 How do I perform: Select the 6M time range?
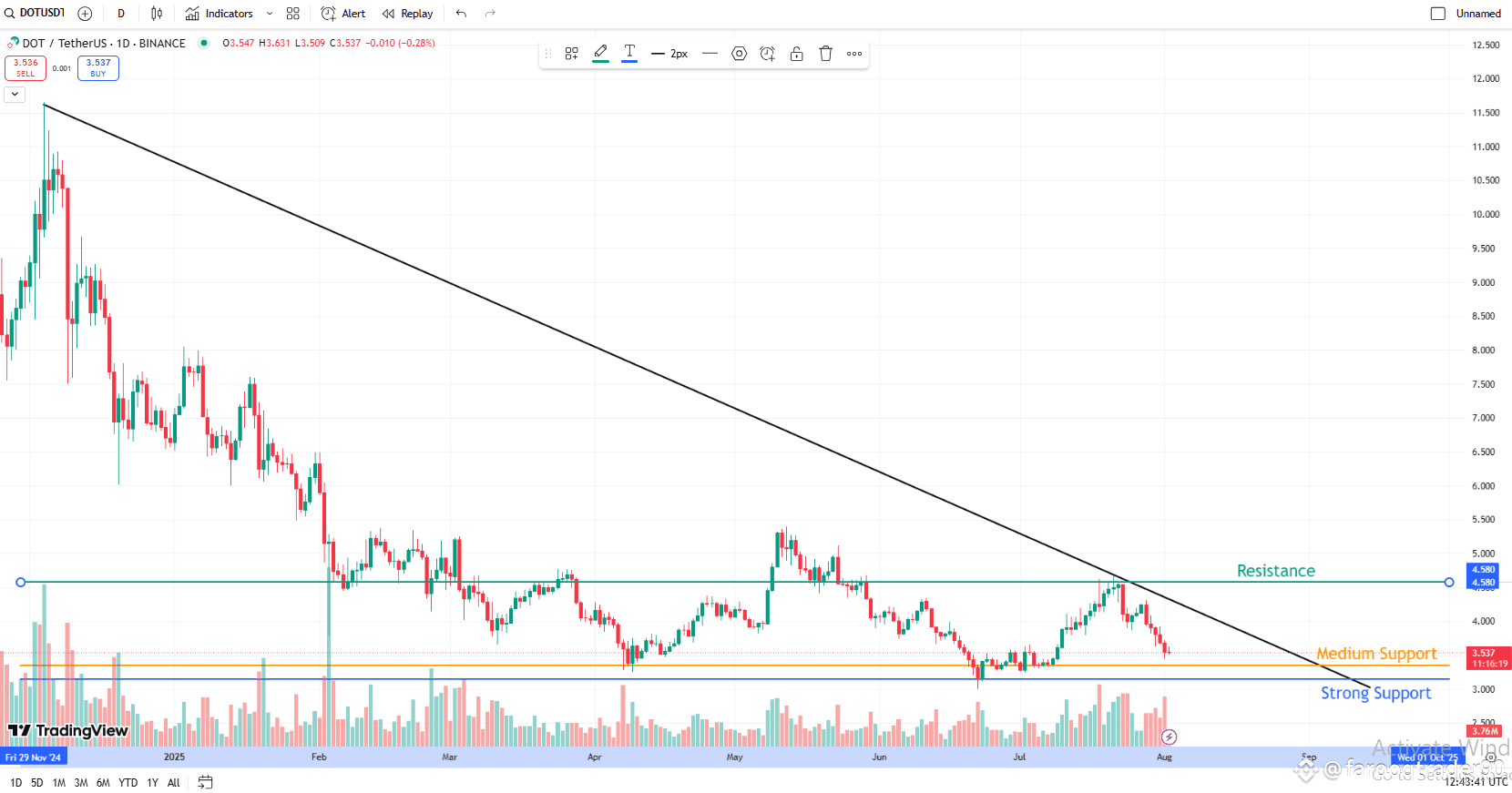click(x=103, y=783)
